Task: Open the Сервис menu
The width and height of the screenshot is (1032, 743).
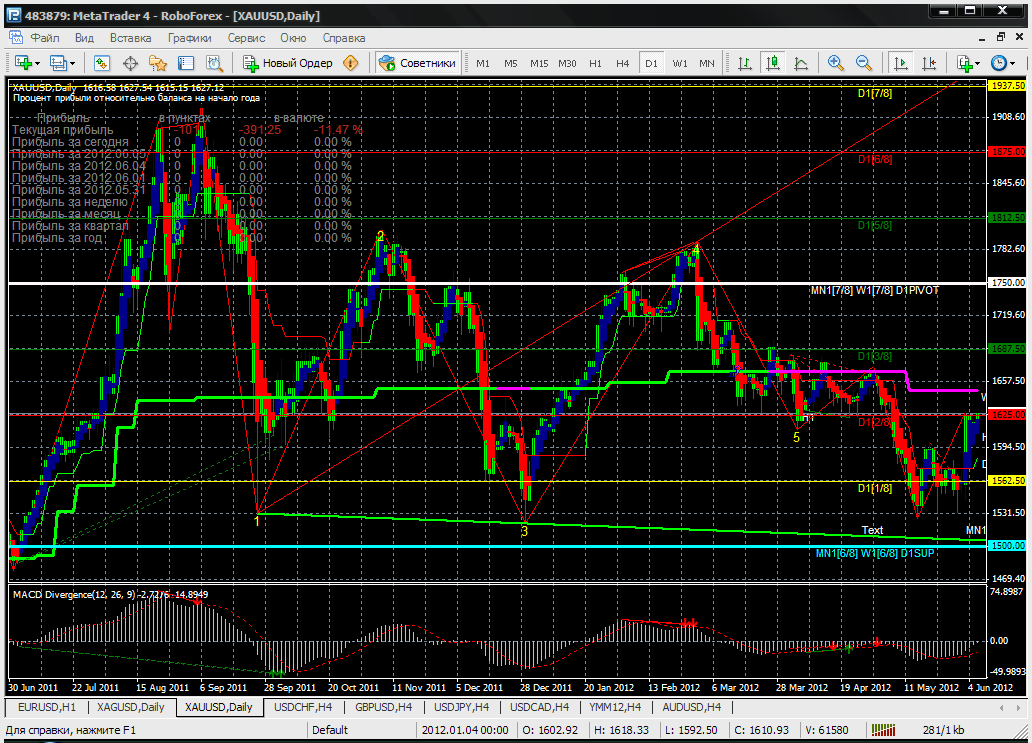Action: pyautogui.click(x=246, y=38)
